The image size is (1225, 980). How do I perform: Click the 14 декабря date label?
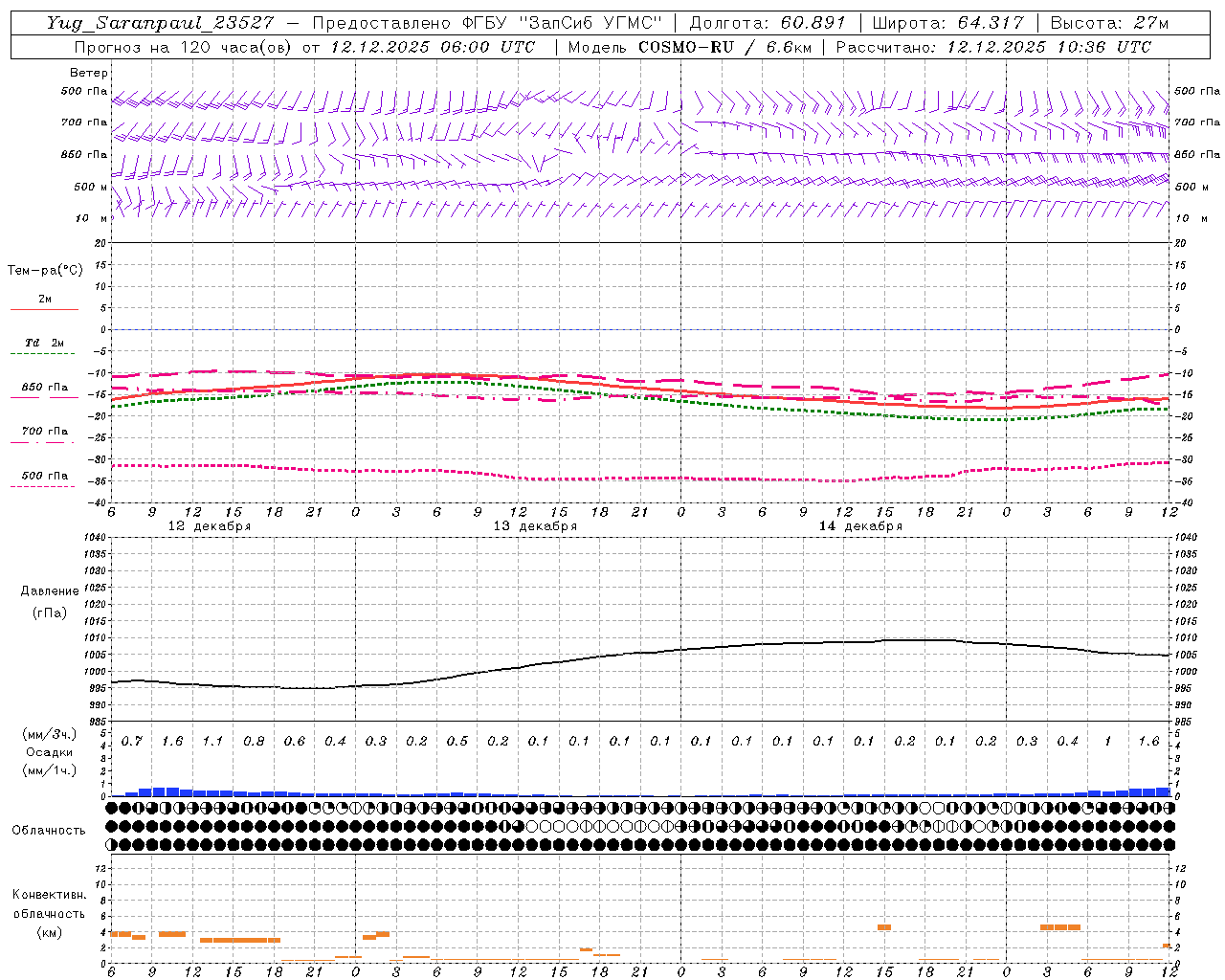point(860,526)
